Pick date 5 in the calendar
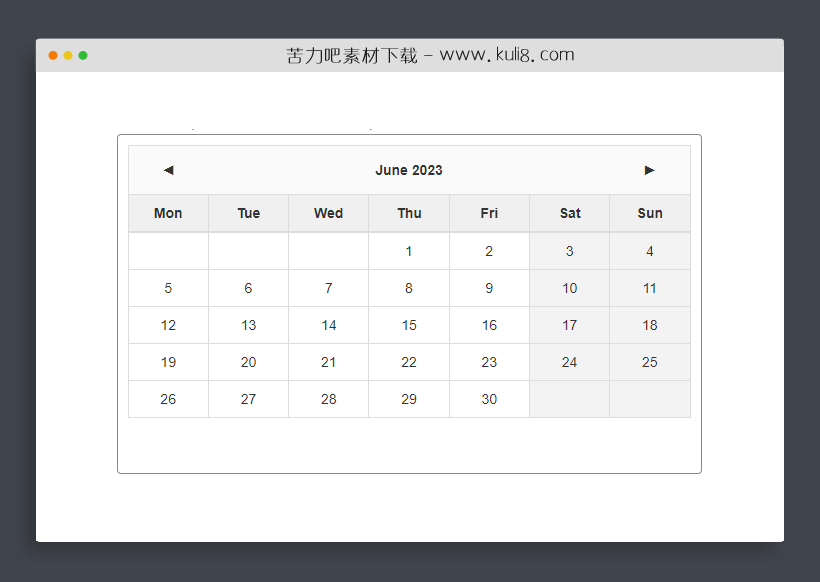Screen dimensions: 820x582 pyautogui.click(x=168, y=288)
